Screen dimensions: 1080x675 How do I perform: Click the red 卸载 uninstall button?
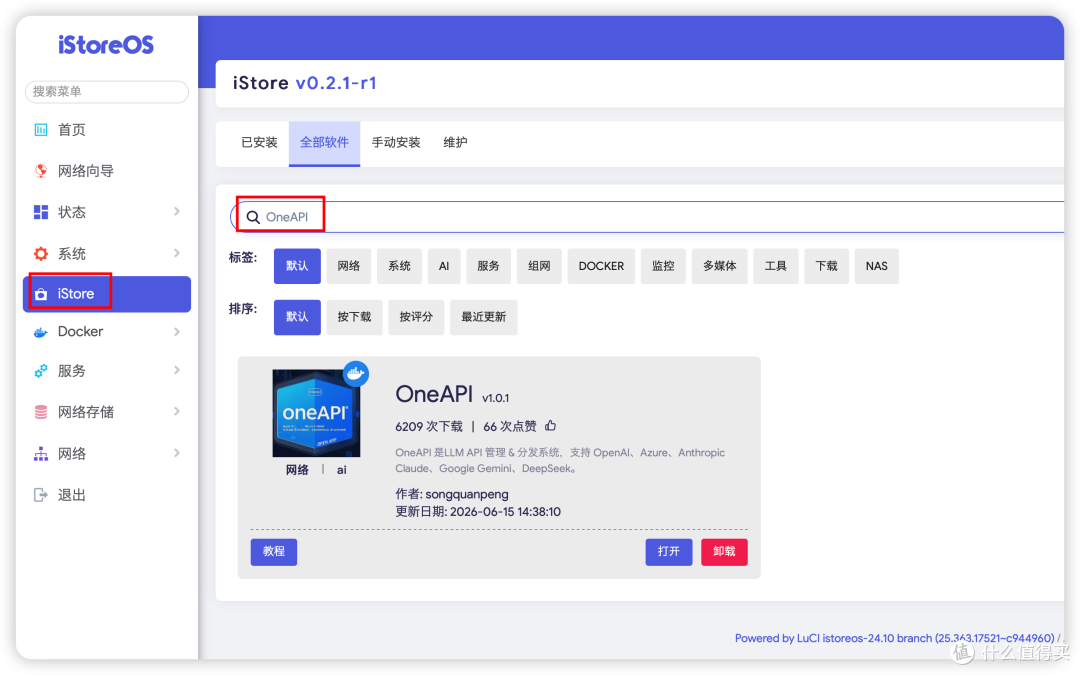[725, 552]
